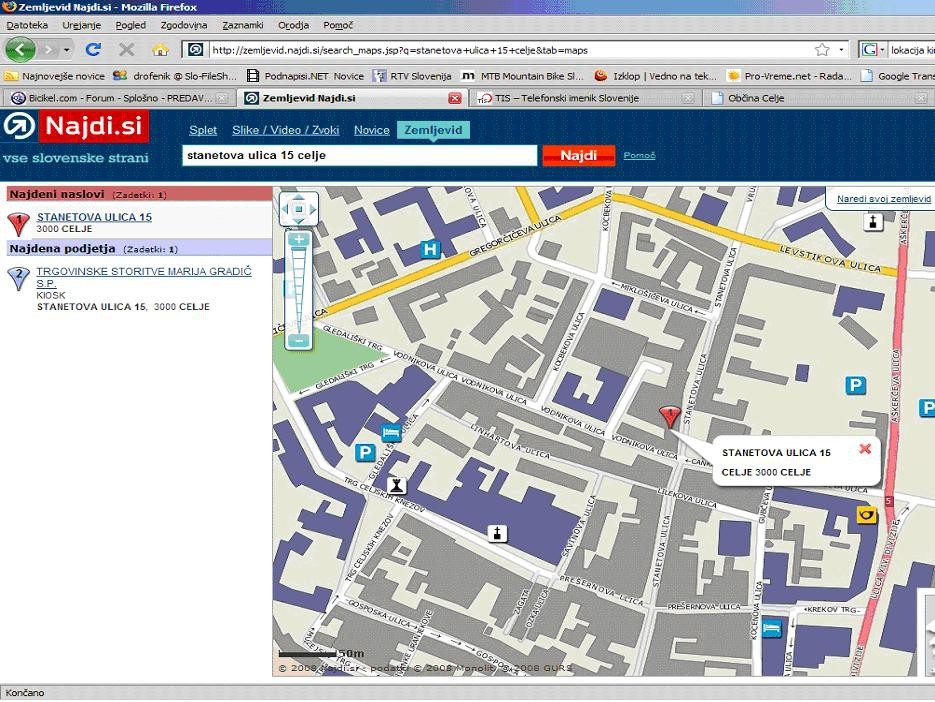The height and width of the screenshot is (702, 935).
Task: Click the red map marker on Stanetova ulica
Action: pyautogui.click(x=670, y=416)
